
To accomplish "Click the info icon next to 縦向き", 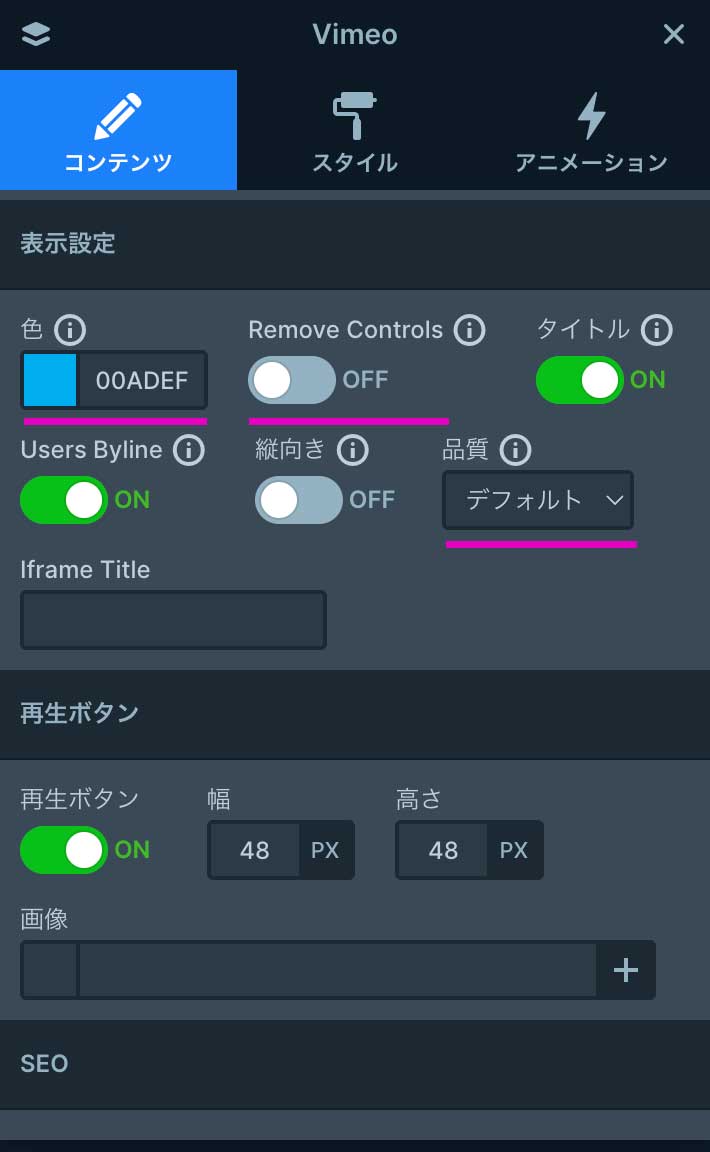I will [x=352, y=450].
